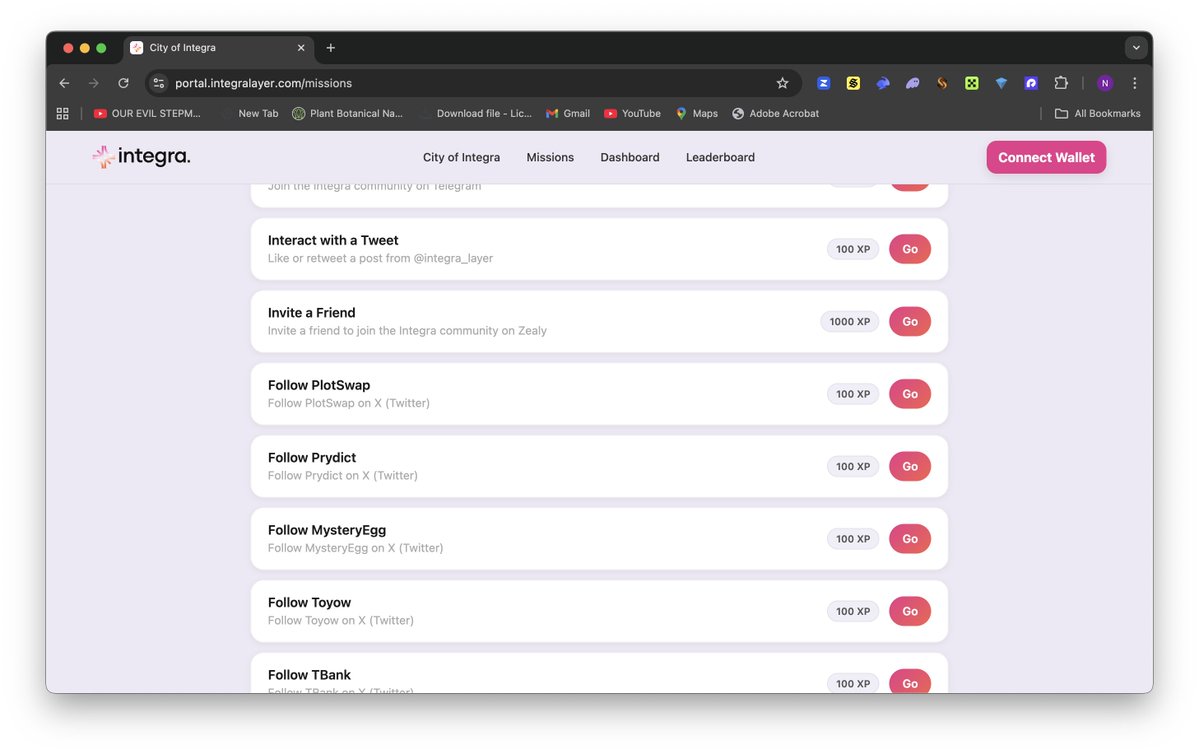Open the Plant Botanical Na... bookmark
The height and width of the screenshot is (754, 1199).
347,113
